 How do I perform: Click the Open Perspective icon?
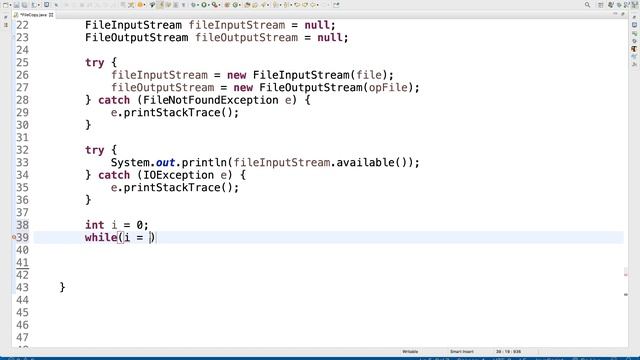pyautogui.click(x=601, y=5)
